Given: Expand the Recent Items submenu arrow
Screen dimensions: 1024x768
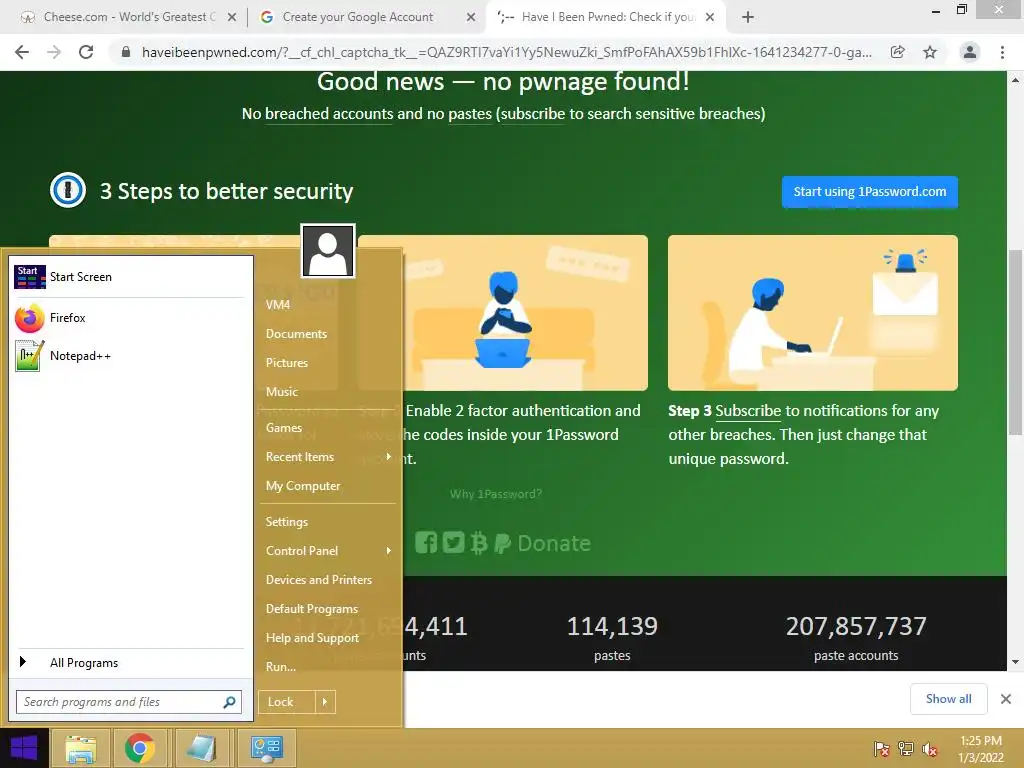Looking at the screenshot, I should tap(389, 456).
